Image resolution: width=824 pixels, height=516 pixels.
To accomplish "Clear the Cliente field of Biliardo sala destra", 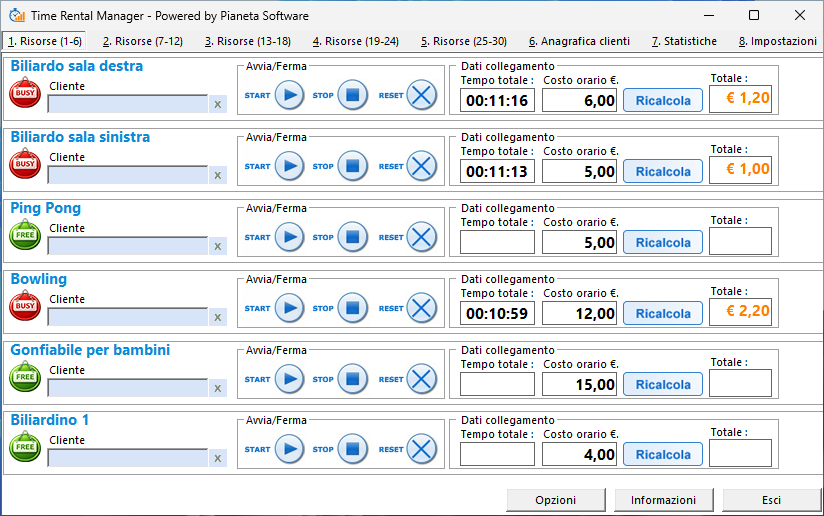I will pos(218,105).
